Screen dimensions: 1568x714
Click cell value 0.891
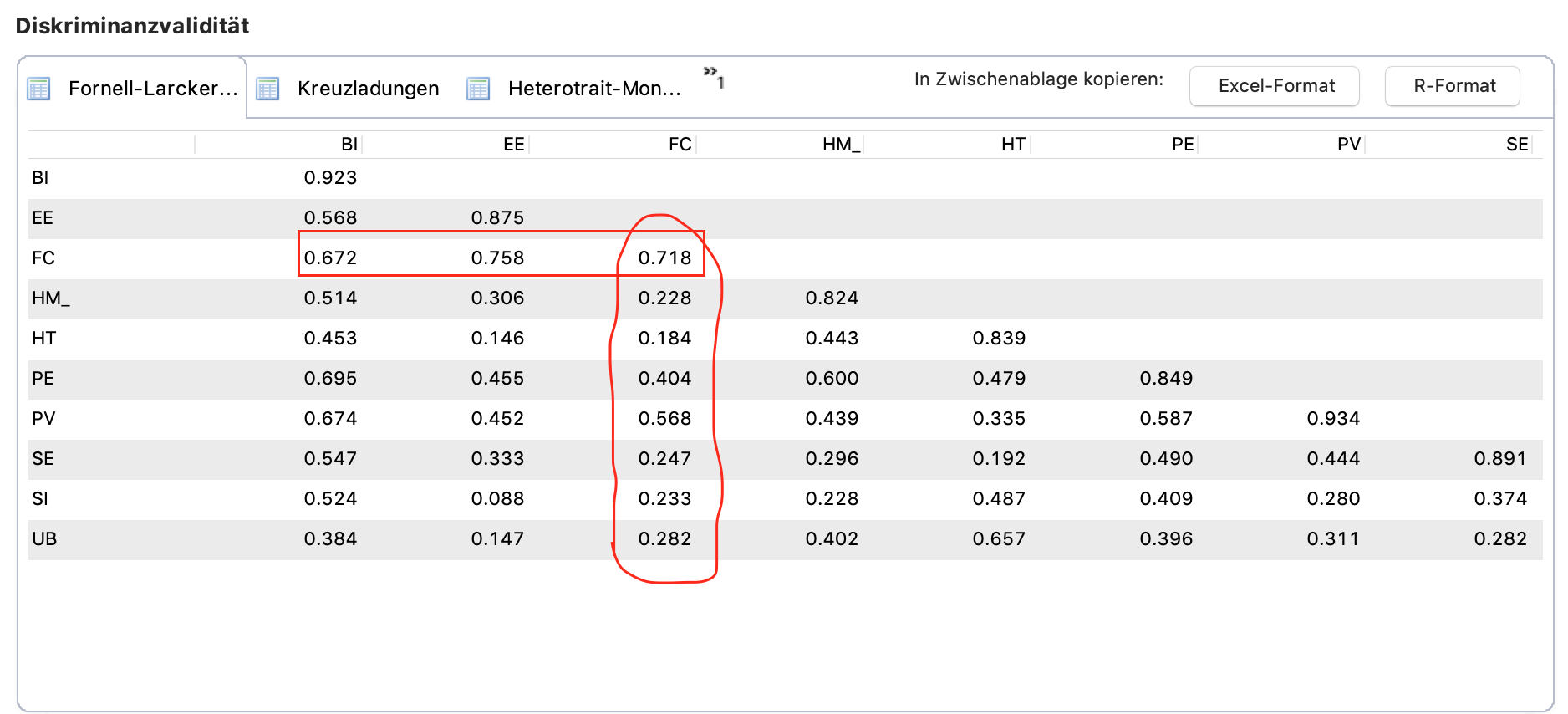pyautogui.click(x=1500, y=459)
